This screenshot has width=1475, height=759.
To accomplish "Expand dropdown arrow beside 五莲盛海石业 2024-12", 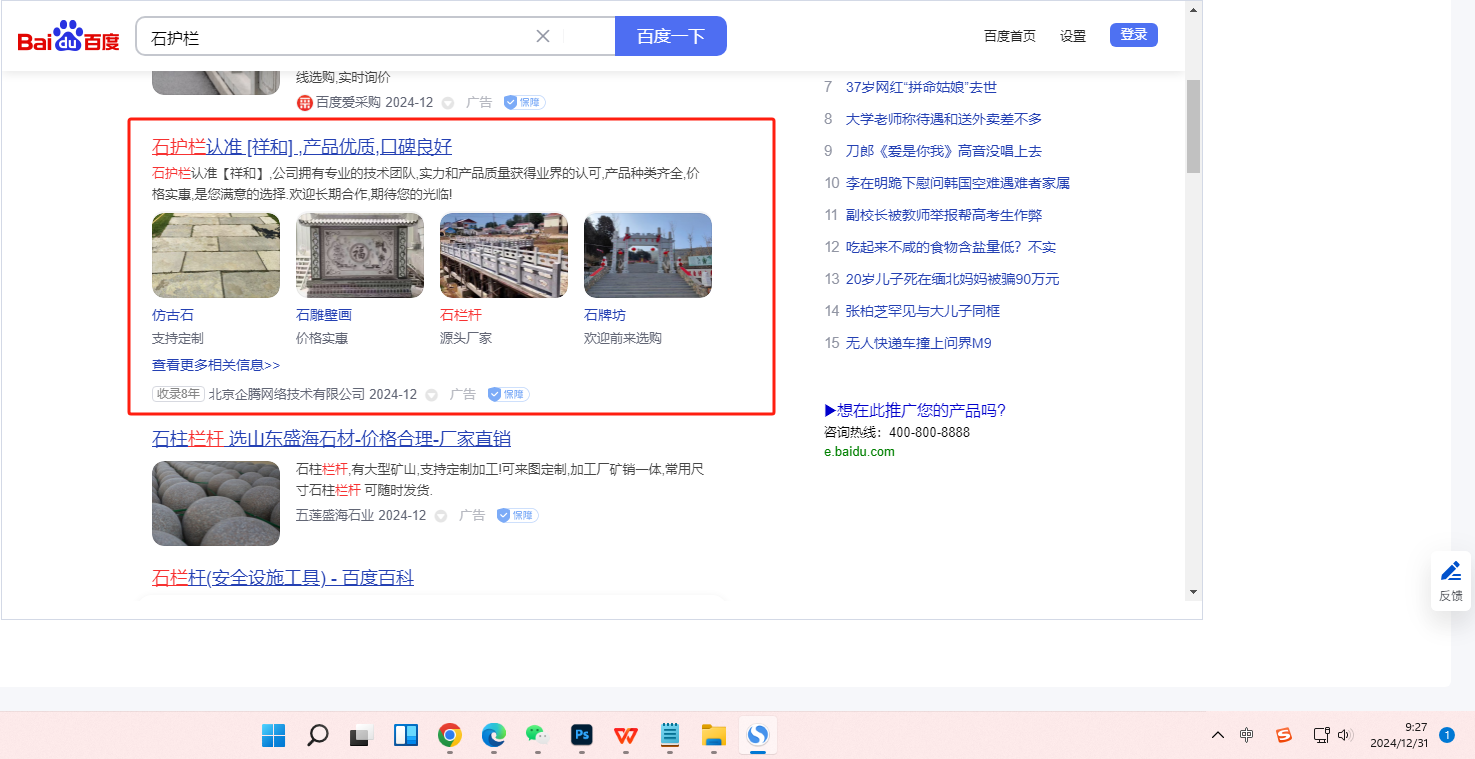I will pos(441,516).
